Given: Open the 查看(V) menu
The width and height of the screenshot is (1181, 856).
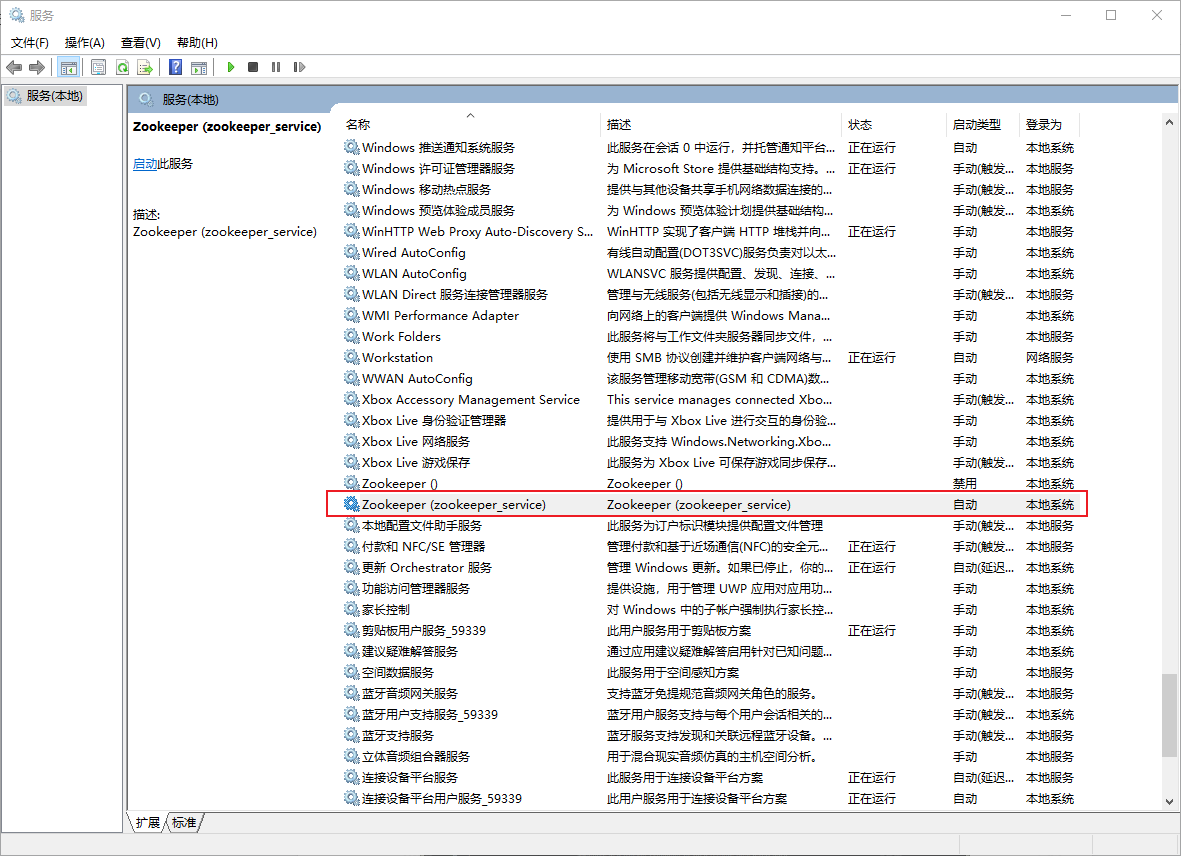Looking at the screenshot, I should pos(141,43).
